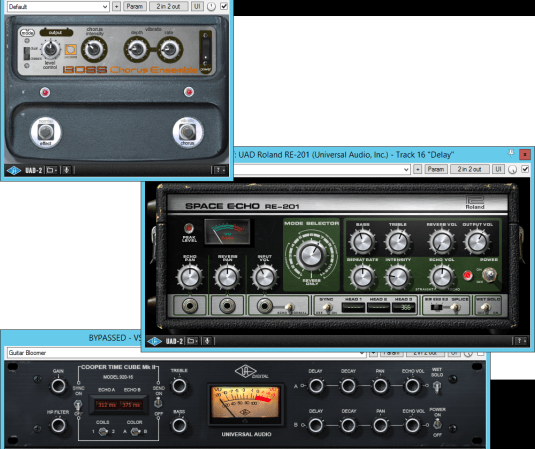Click the microphone icon in RE-201 UAD toolbar
Image resolution: width=535 pixels, height=449 pixels.
pos(207,341)
